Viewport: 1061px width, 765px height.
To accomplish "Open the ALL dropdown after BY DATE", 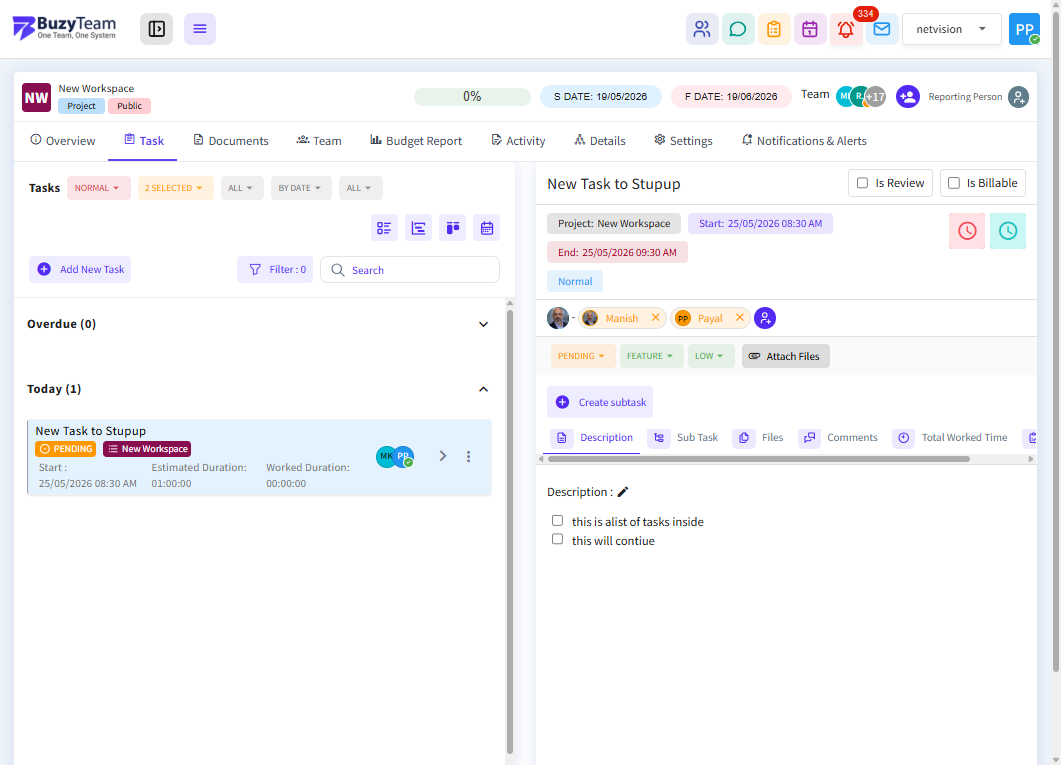I will pos(360,188).
